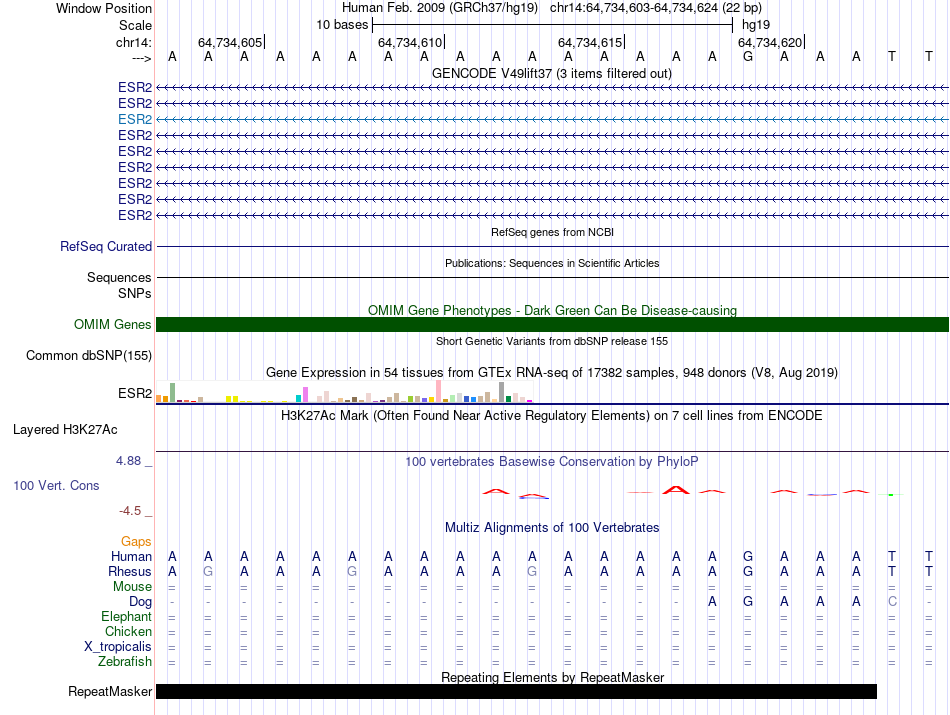This screenshot has width=950, height=715.
Task: Select the Layered H3K27Ac track label
Action: pyautogui.click(x=65, y=430)
